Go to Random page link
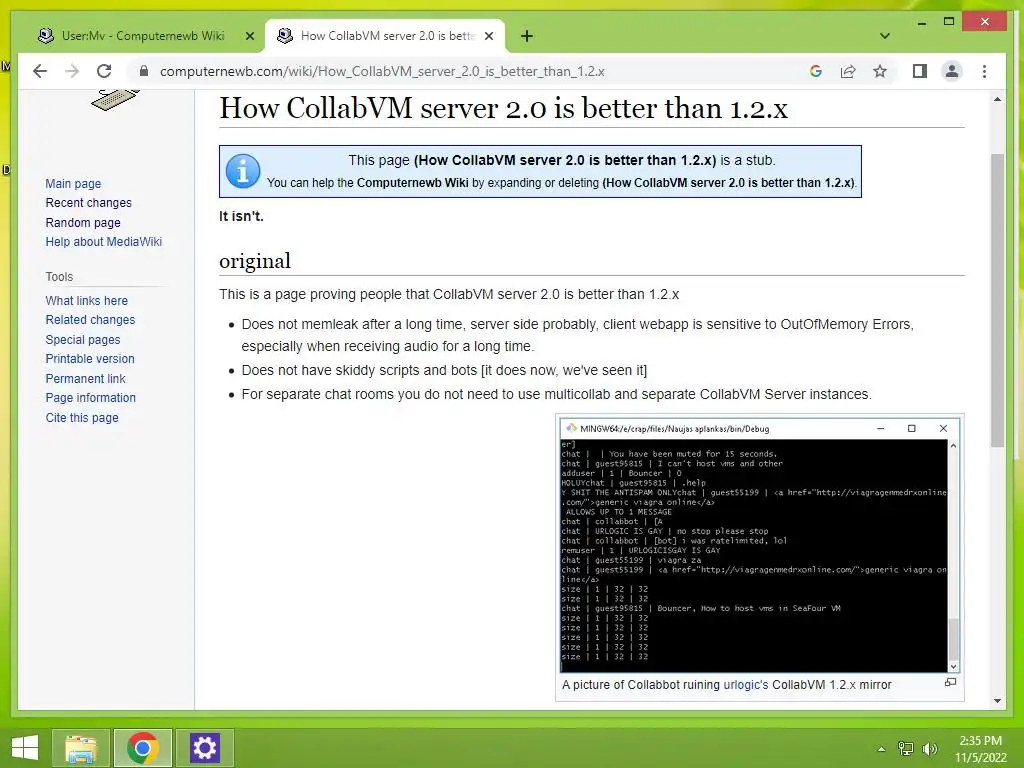 tap(83, 222)
